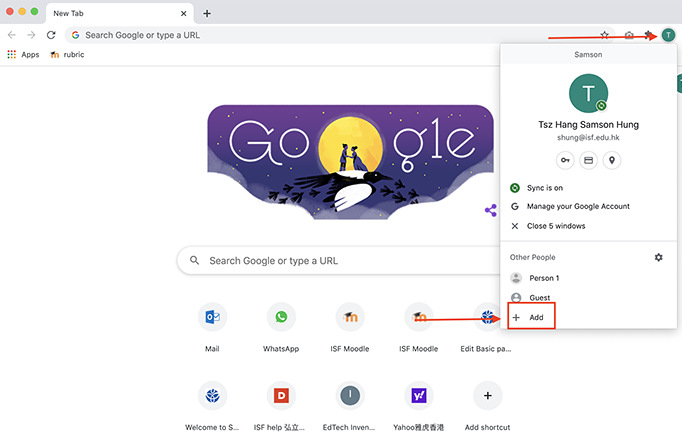
Task: Click Sync is on
Action: click(x=588, y=188)
